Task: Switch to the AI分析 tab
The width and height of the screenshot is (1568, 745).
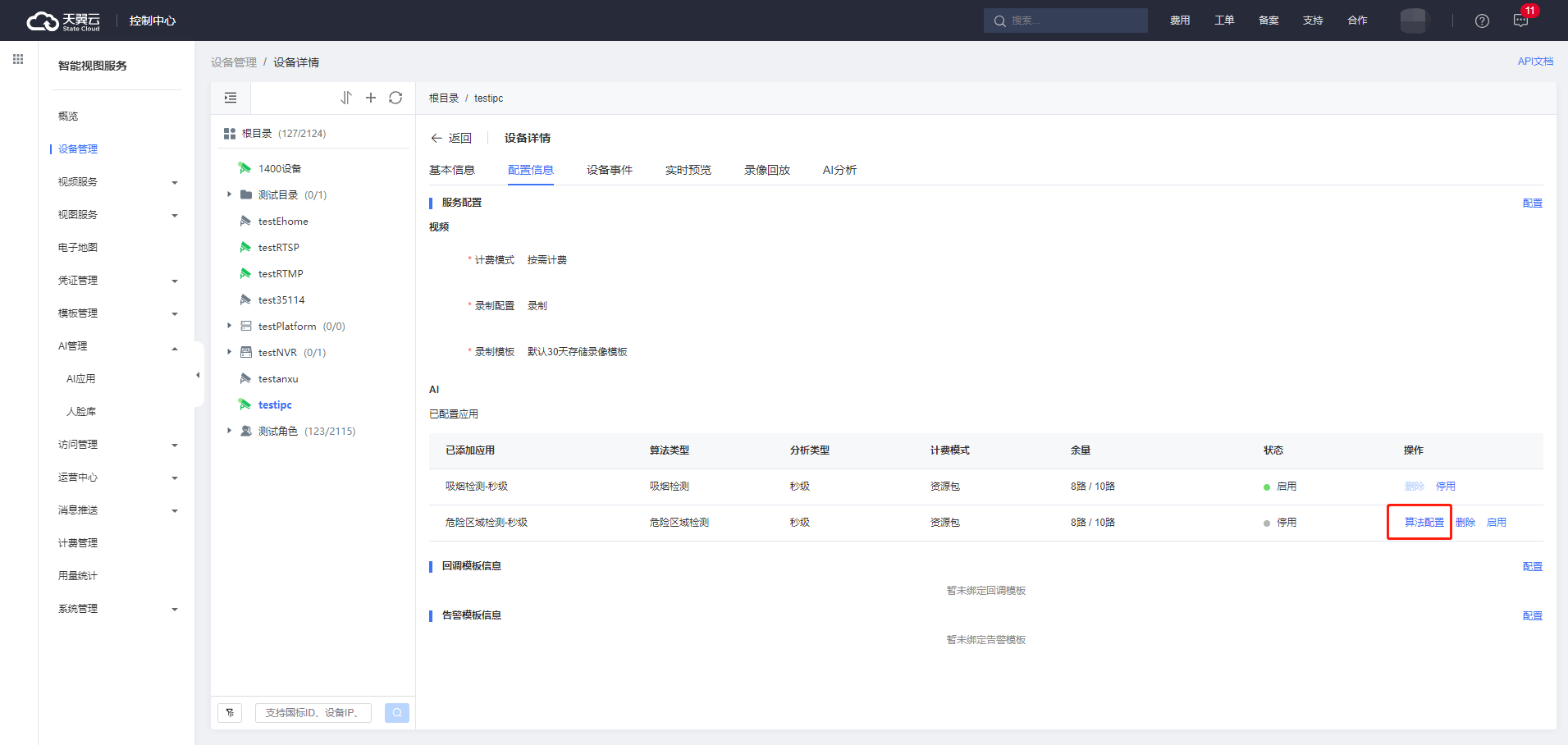Action: click(x=839, y=170)
